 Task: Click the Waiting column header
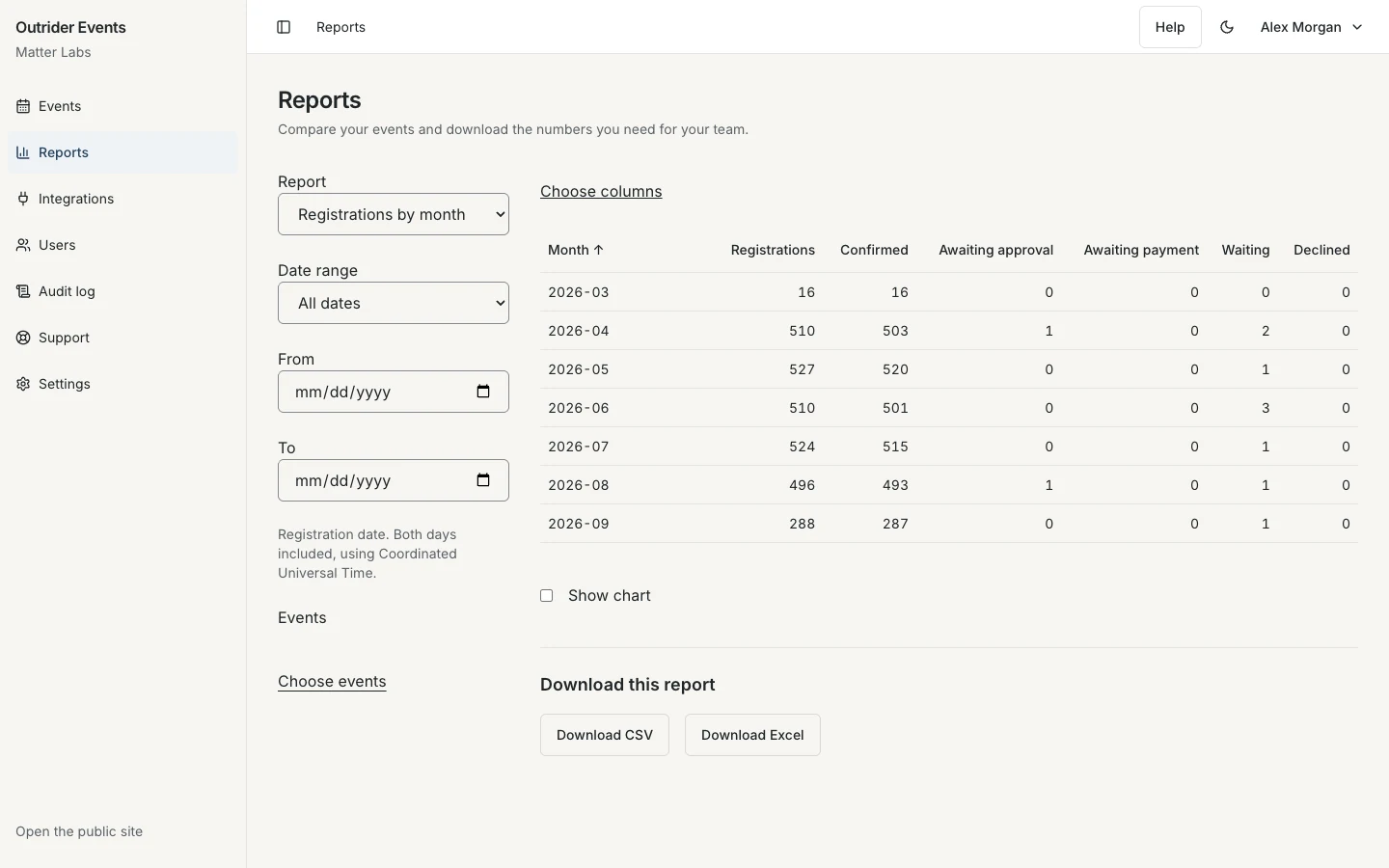(1245, 250)
